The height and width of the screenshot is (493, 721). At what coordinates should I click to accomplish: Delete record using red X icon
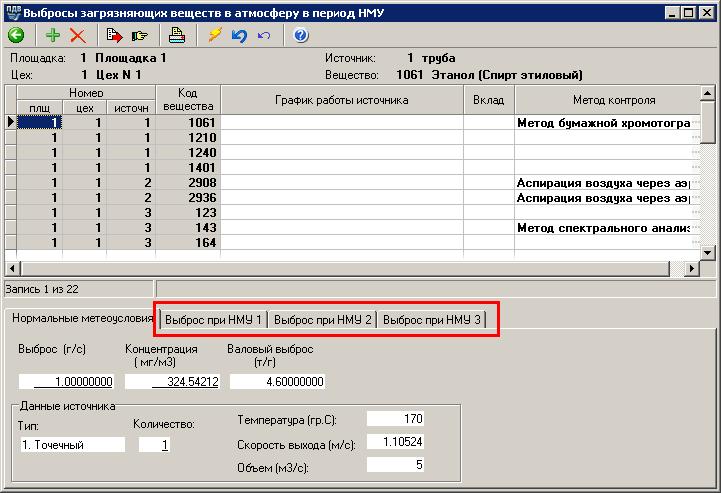point(77,36)
